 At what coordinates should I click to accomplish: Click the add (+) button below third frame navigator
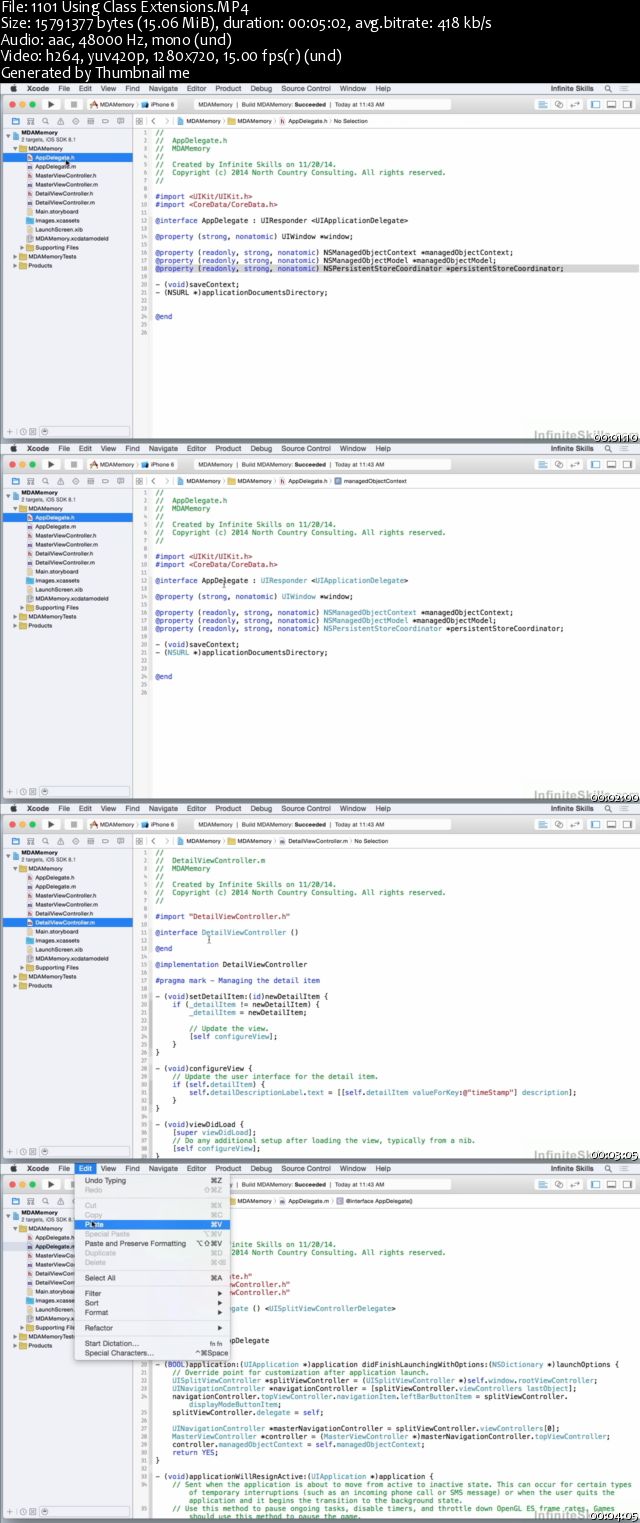[x=9, y=1151]
